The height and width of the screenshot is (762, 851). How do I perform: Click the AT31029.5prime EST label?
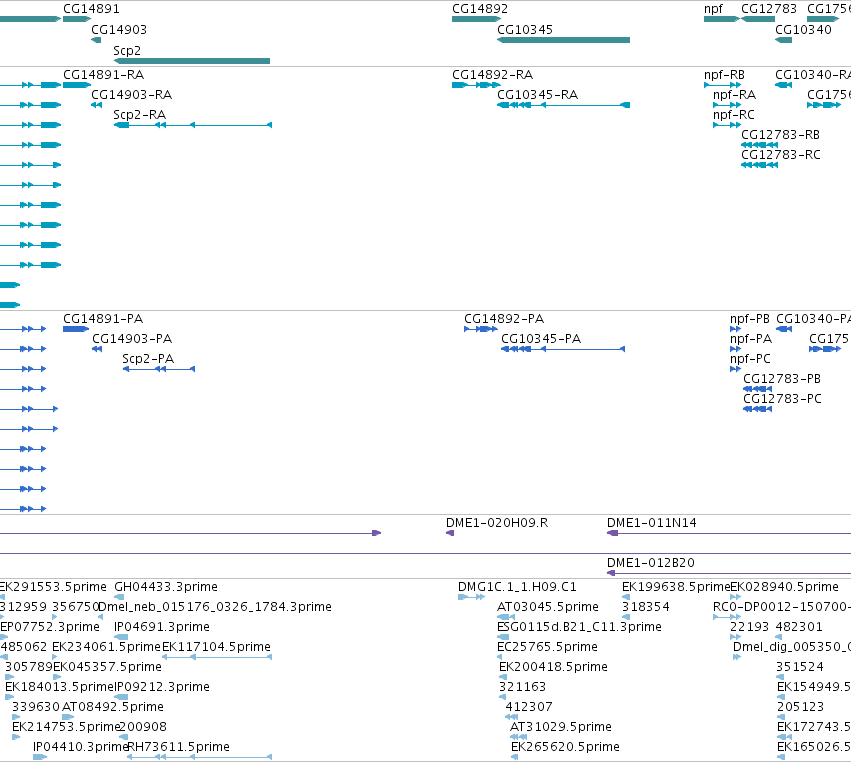tap(561, 727)
